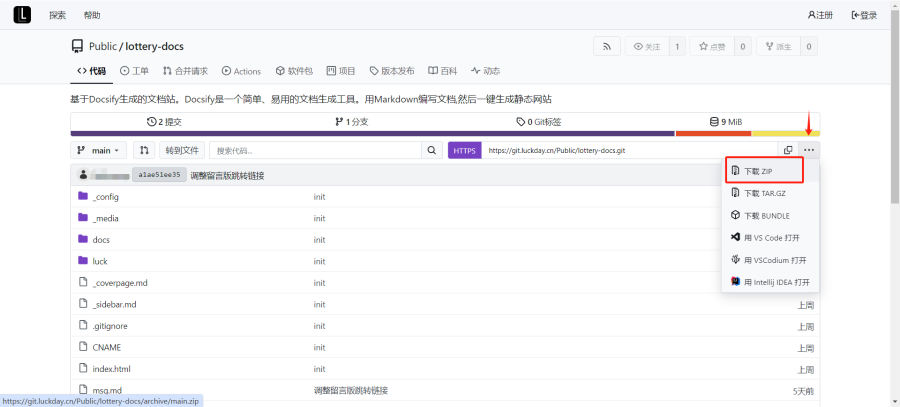The width and height of the screenshot is (900, 407).
Task: Switch to the 百科 tab
Action: pyautogui.click(x=443, y=71)
